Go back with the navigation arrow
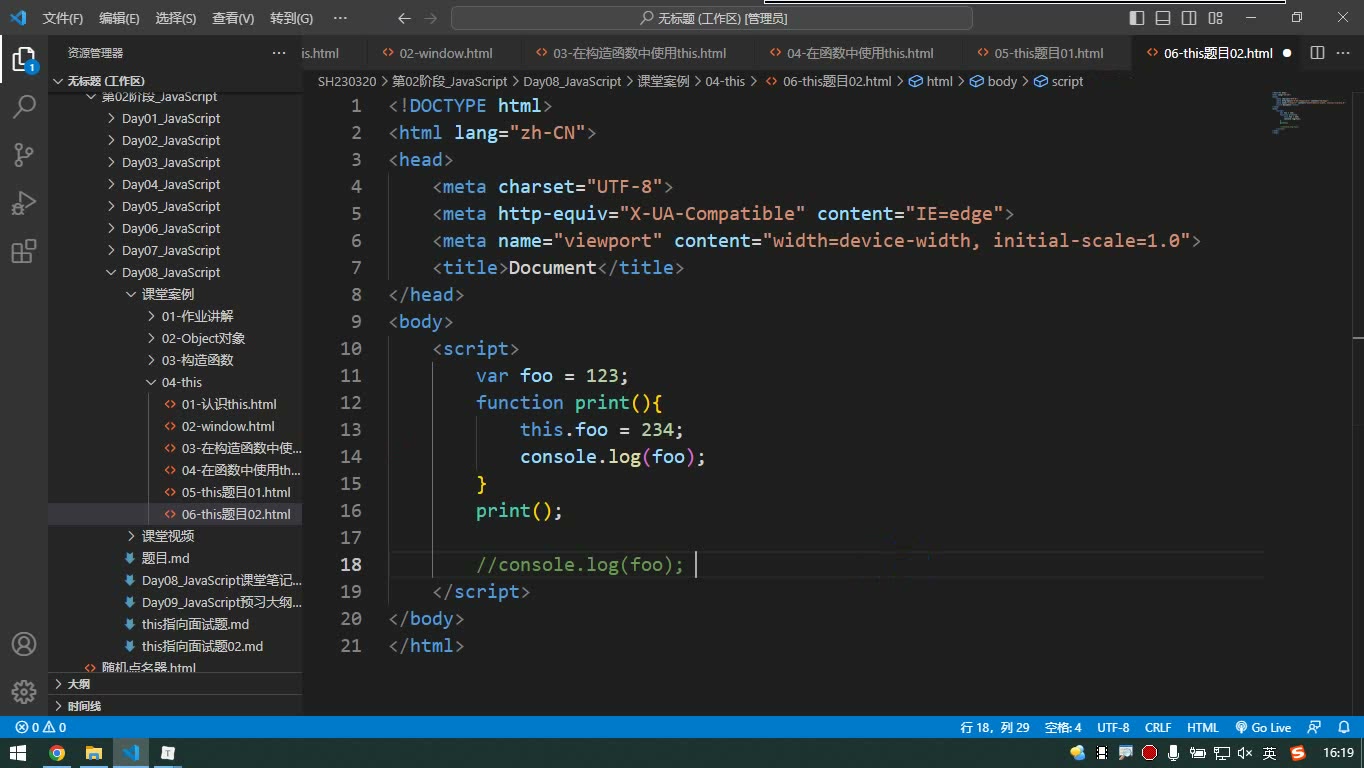The image size is (1364, 768). click(404, 18)
